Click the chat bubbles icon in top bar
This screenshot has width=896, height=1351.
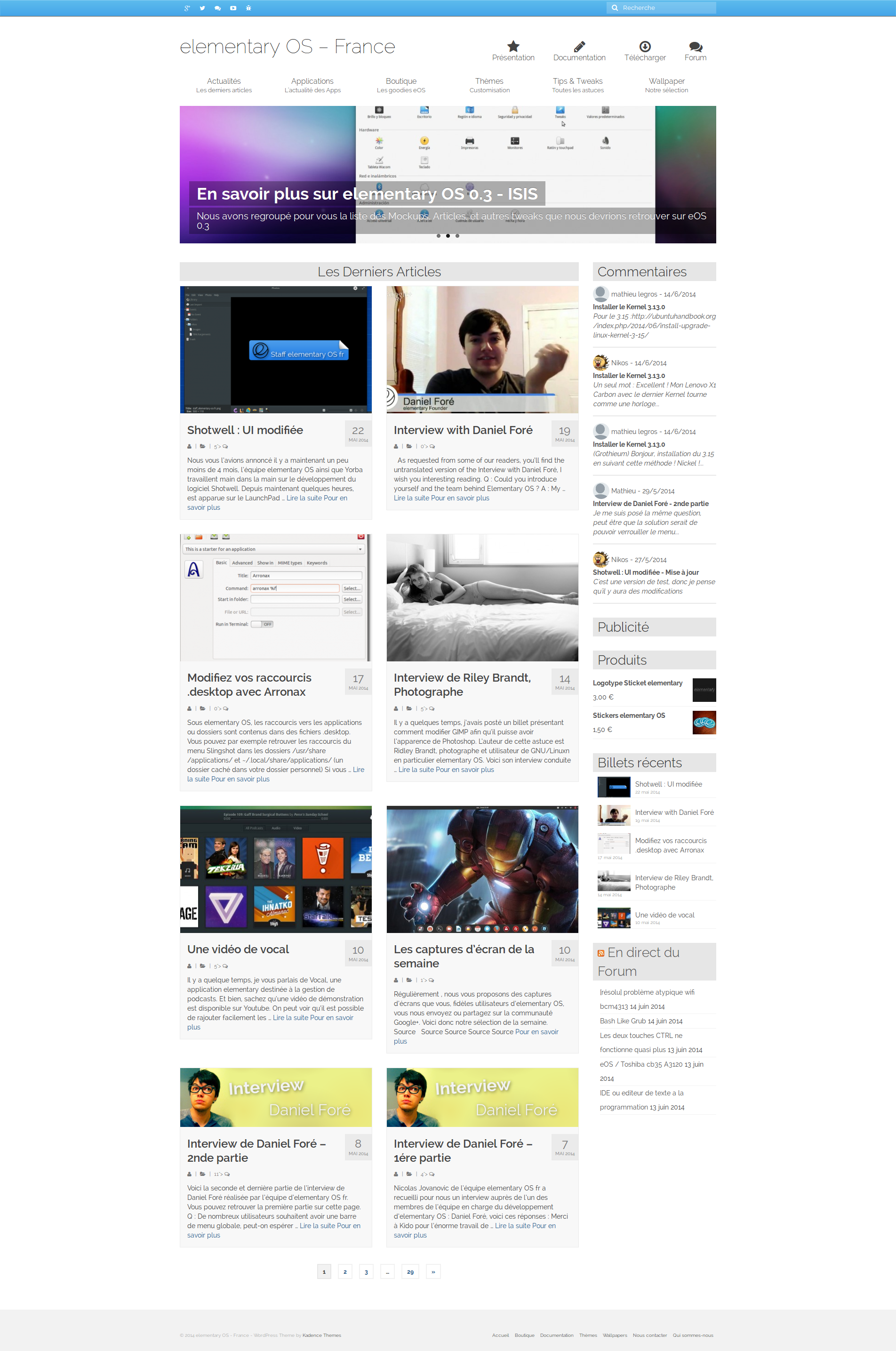(218, 8)
